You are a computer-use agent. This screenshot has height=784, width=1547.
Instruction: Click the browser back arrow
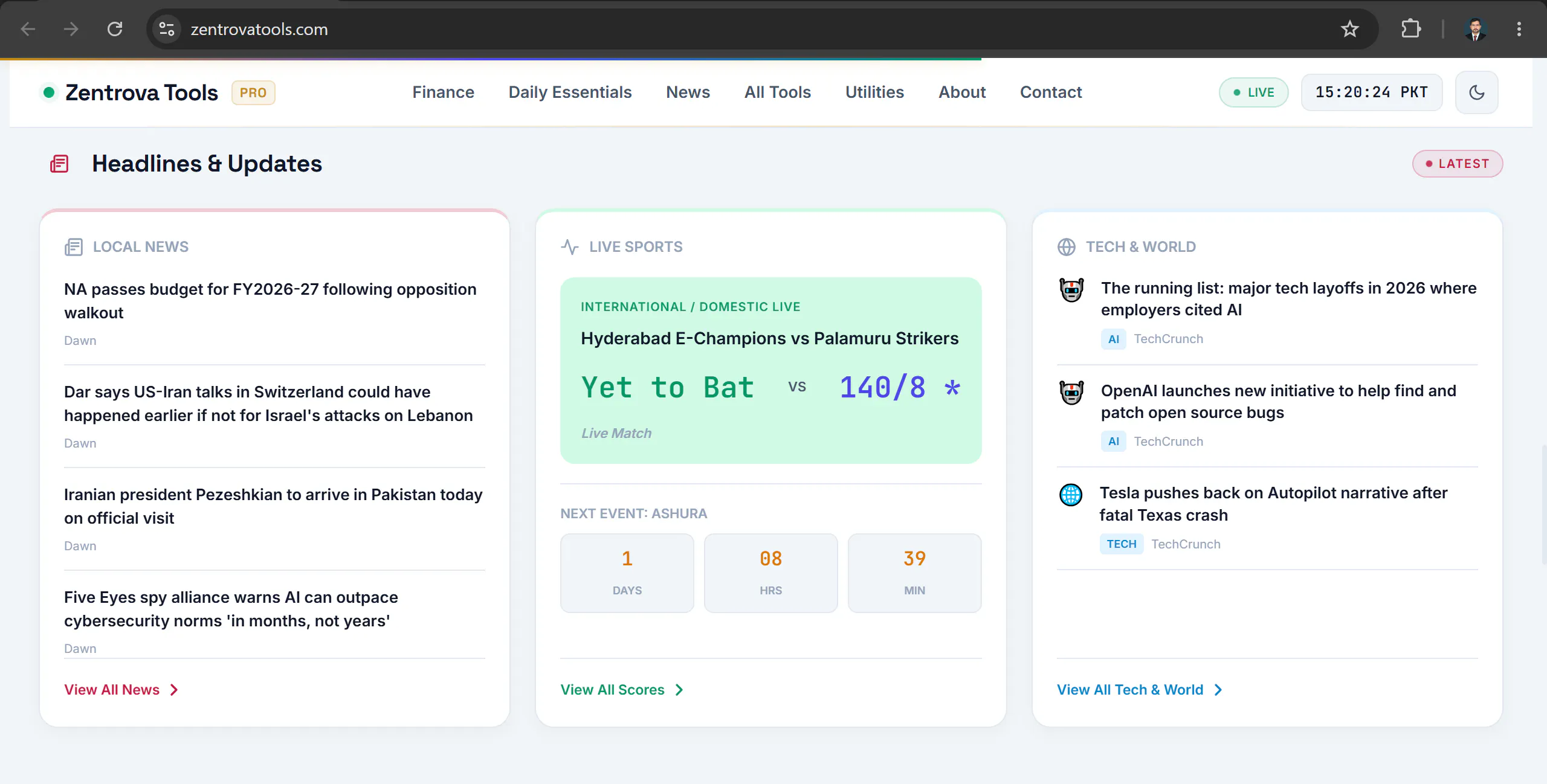point(28,29)
